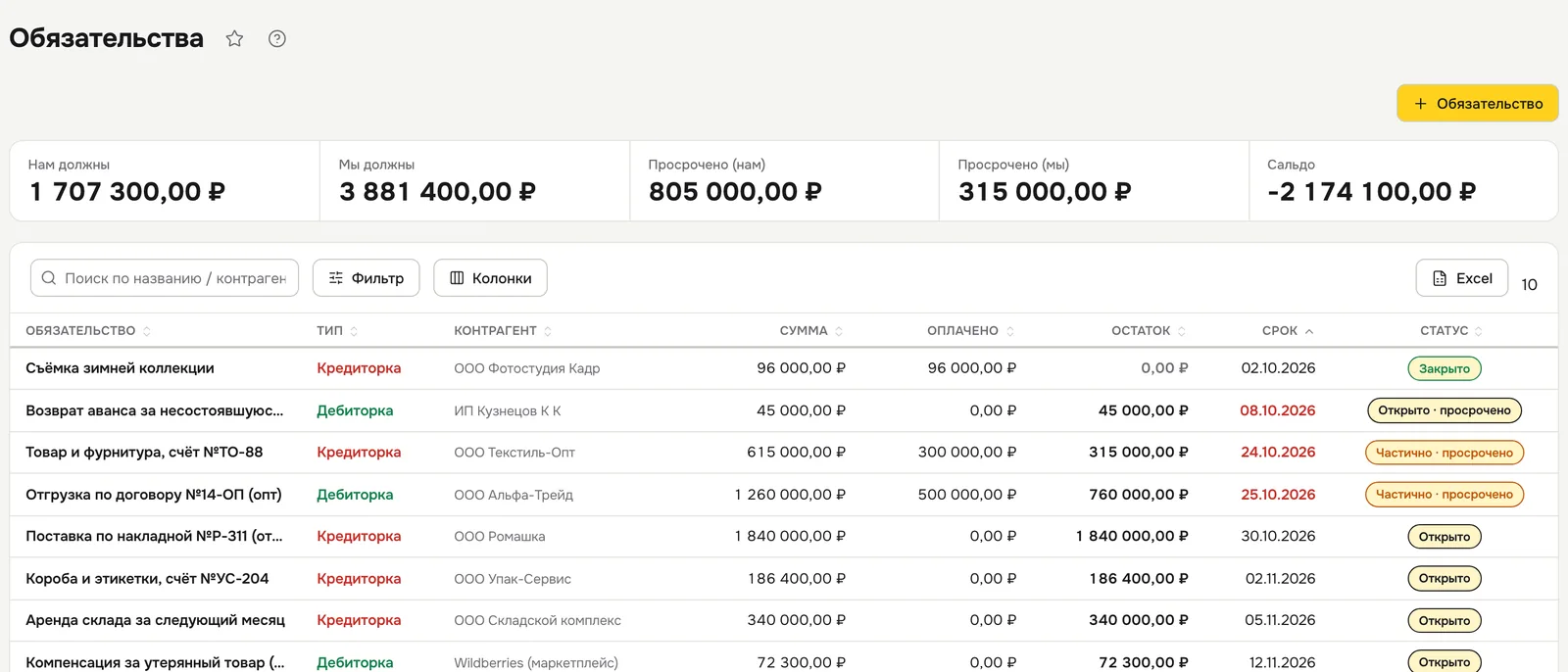Select counterparty ООО Текстиль-Опт
This screenshot has height=672, width=1568.
[514, 453]
